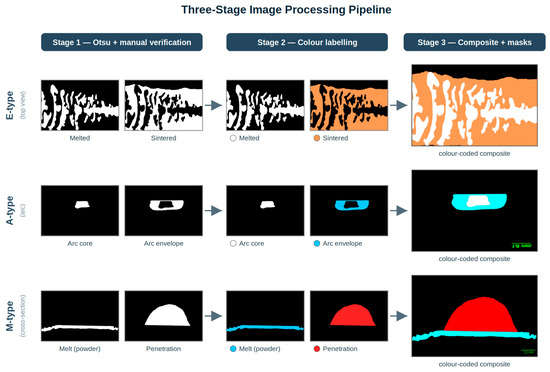Click the Stage 1 Otsu header box
This screenshot has width=550, height=372.
(122, 42)
